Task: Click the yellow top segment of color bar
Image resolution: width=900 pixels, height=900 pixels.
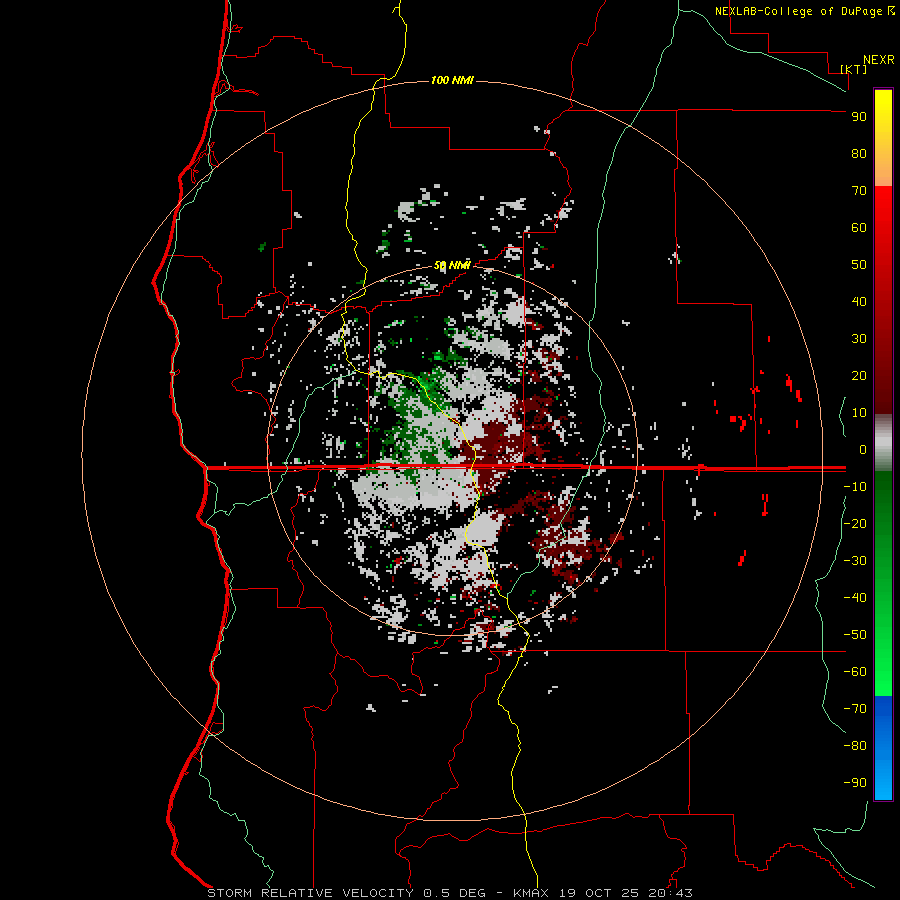Action: [x=883, y=138]
